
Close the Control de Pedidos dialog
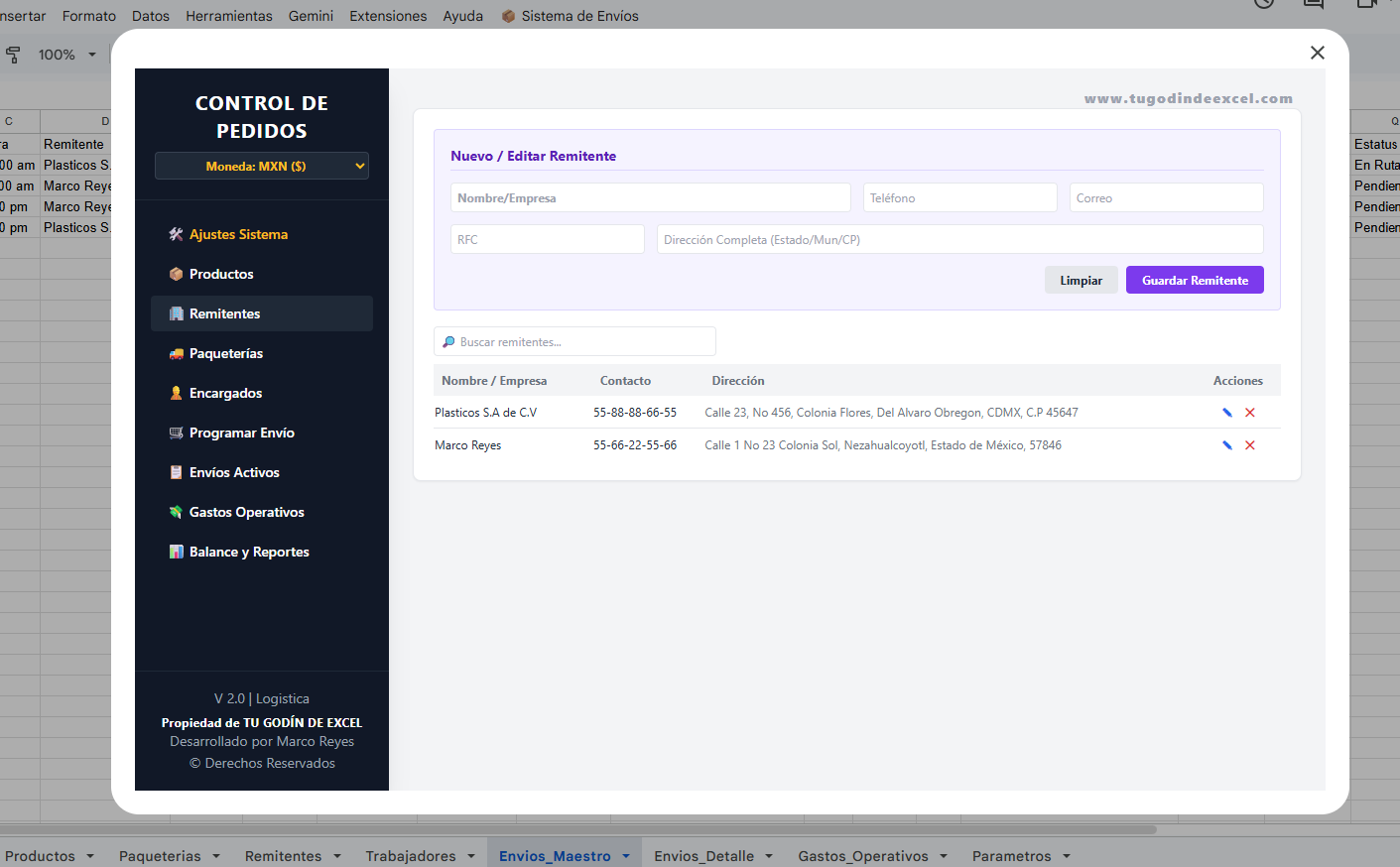click(1318, 53)
